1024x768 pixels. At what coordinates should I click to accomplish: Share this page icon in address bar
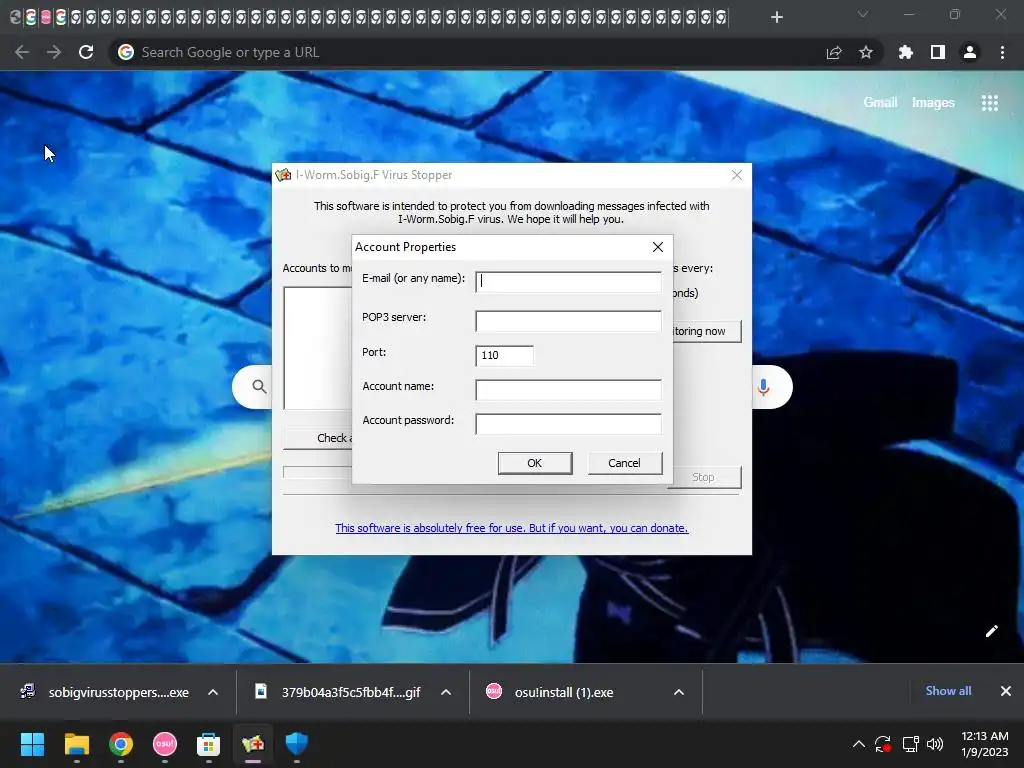(x=834, y=52)
